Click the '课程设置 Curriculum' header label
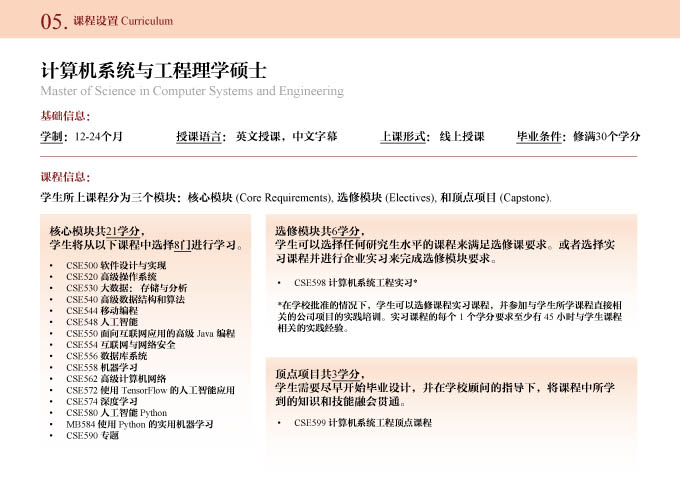Image resolution: width=680 pixels, height=481 pixels. [123, 21]
